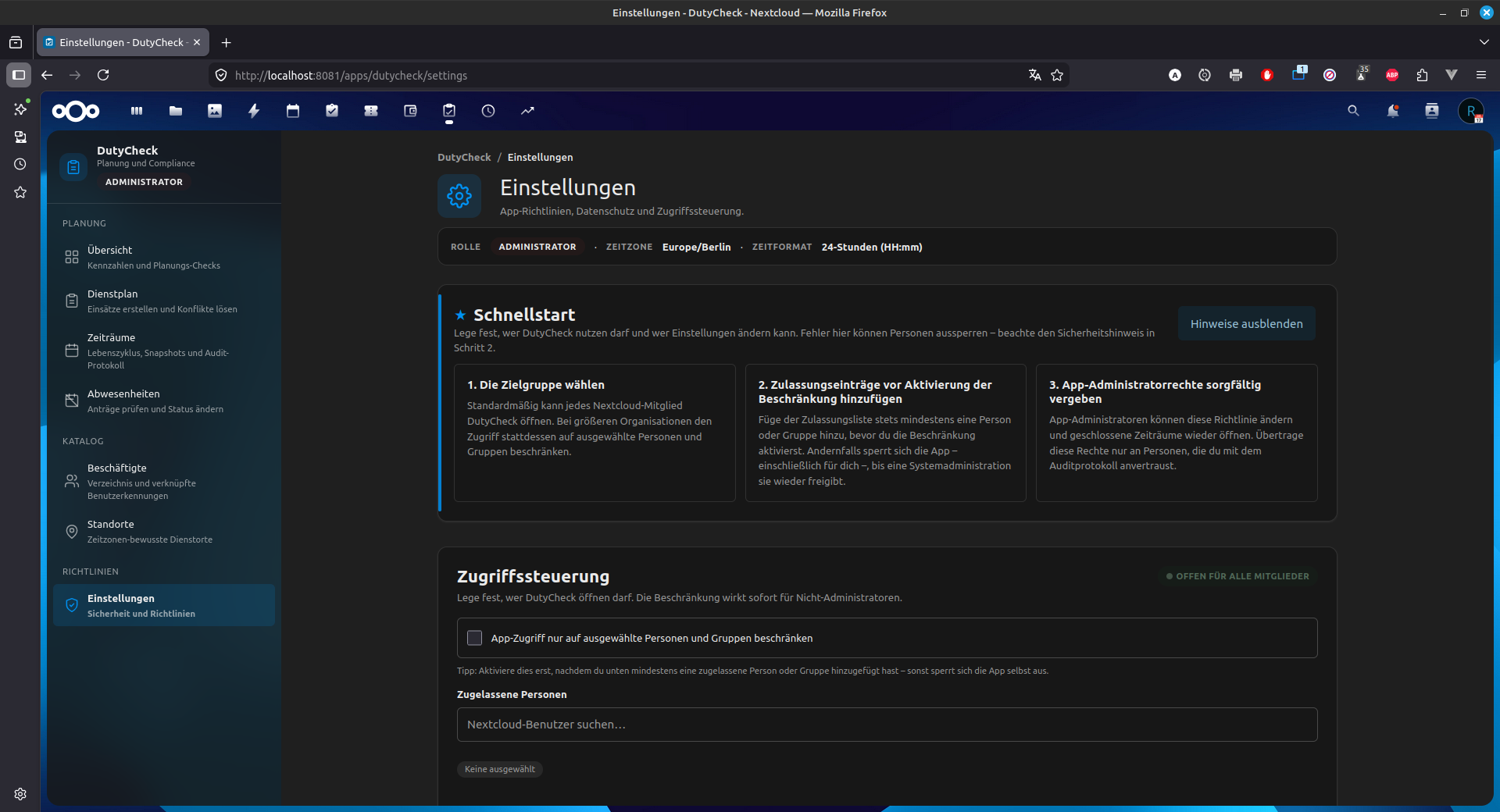Toggle the Firefox sidebar button

[19, 75]
